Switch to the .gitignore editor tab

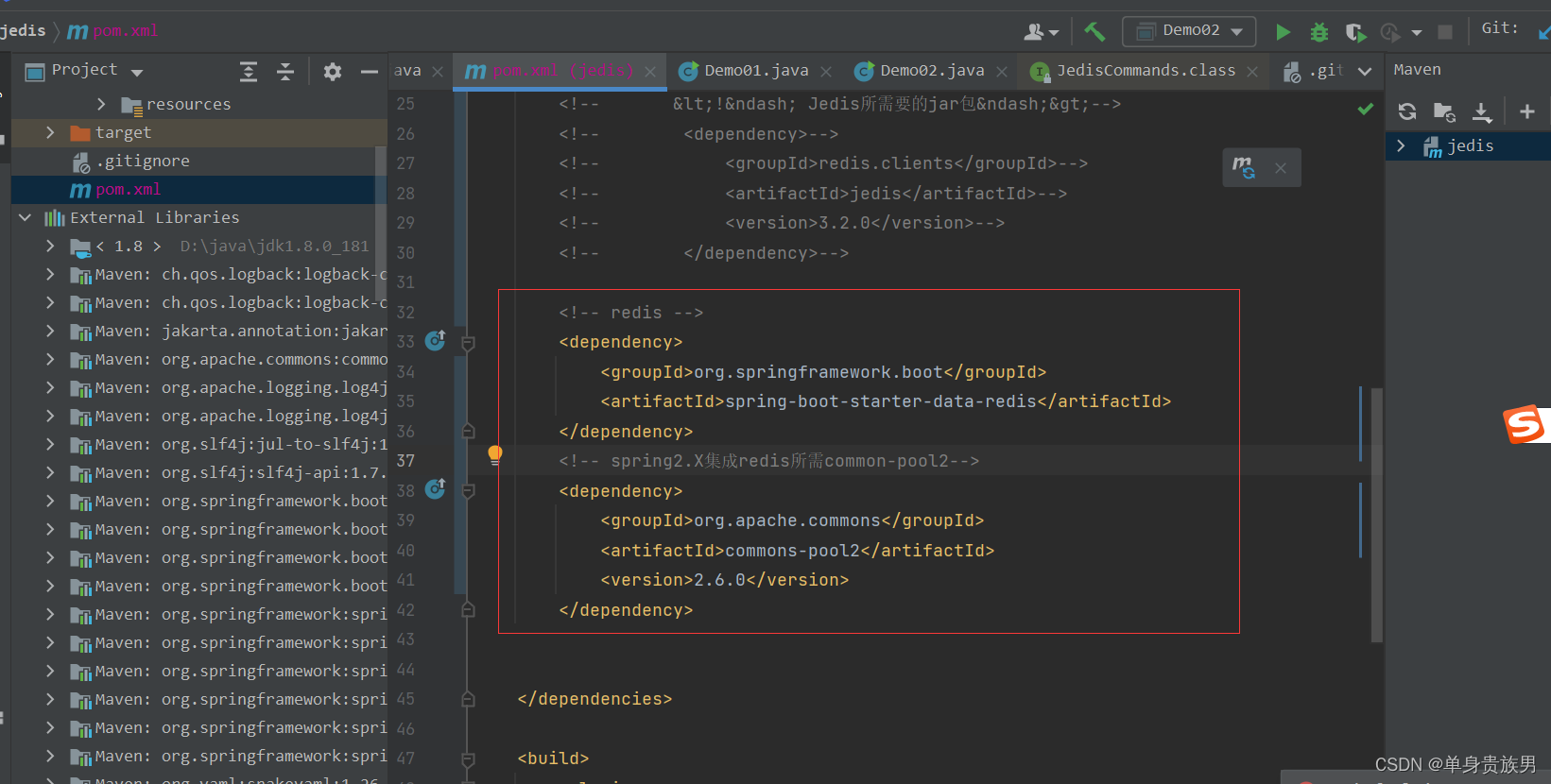tap(1314, 71)
